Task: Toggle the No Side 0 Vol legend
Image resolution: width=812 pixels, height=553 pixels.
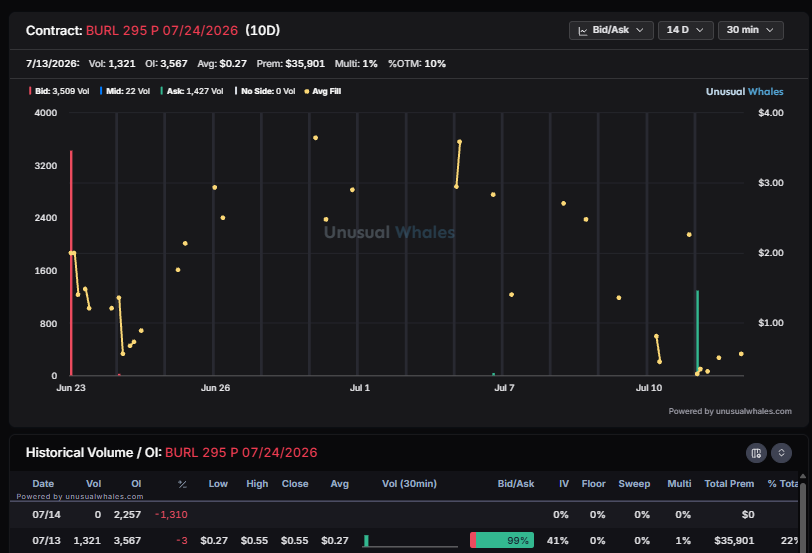Action: point(265,91)
